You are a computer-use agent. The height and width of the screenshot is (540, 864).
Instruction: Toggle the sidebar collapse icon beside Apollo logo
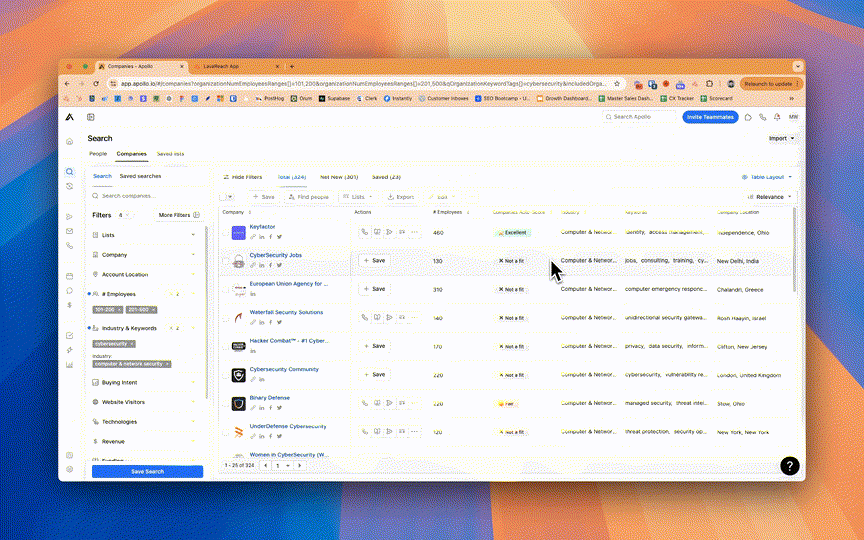click(91, 117)
